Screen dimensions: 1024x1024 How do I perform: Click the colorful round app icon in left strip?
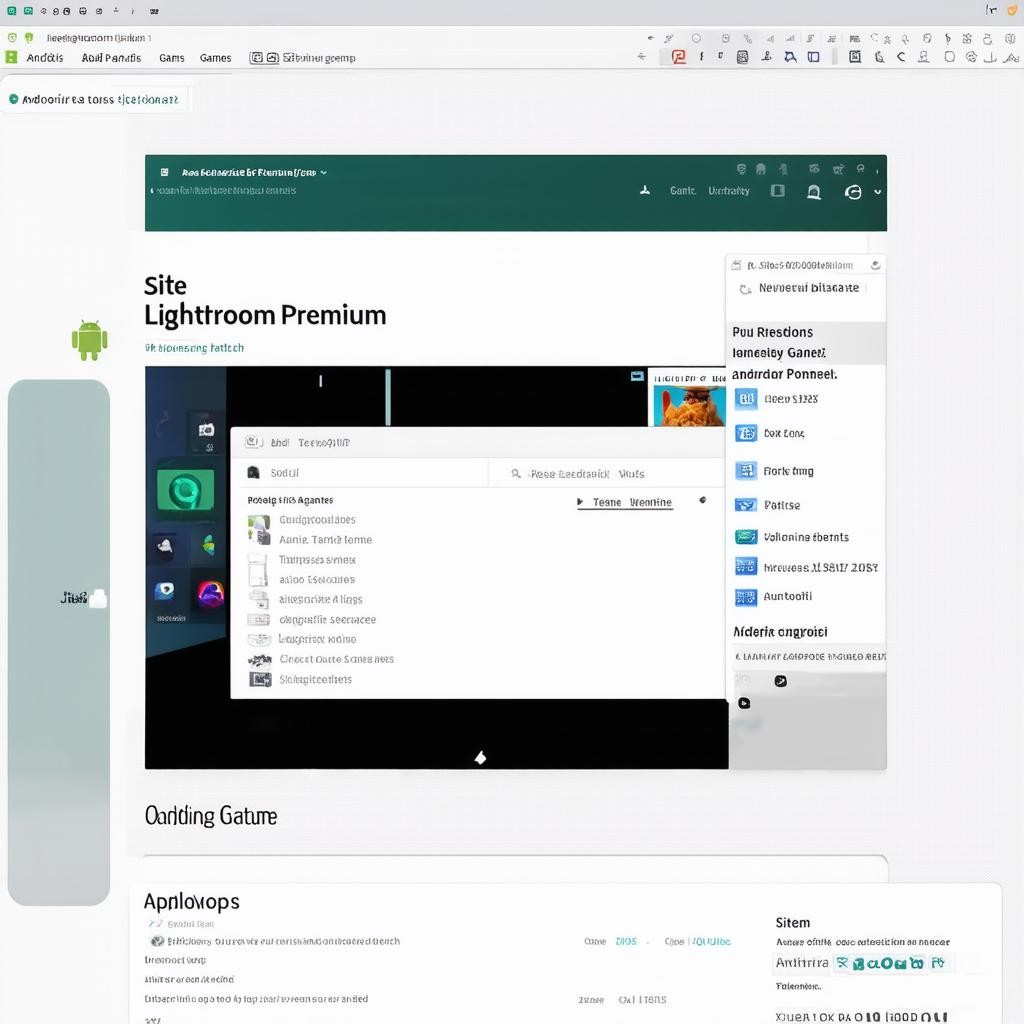click(x=211, y=593)
